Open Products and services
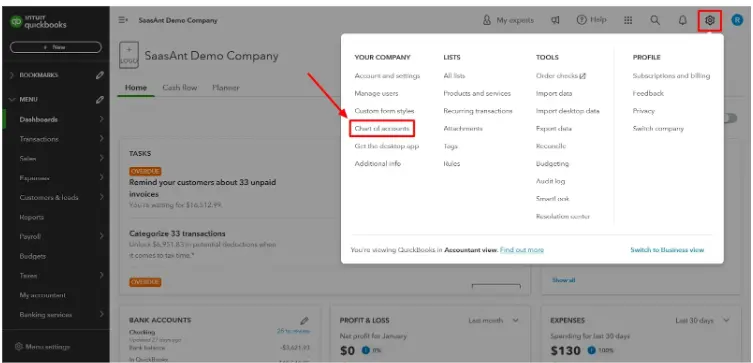753x363 pixels. [x=477, y=94]
